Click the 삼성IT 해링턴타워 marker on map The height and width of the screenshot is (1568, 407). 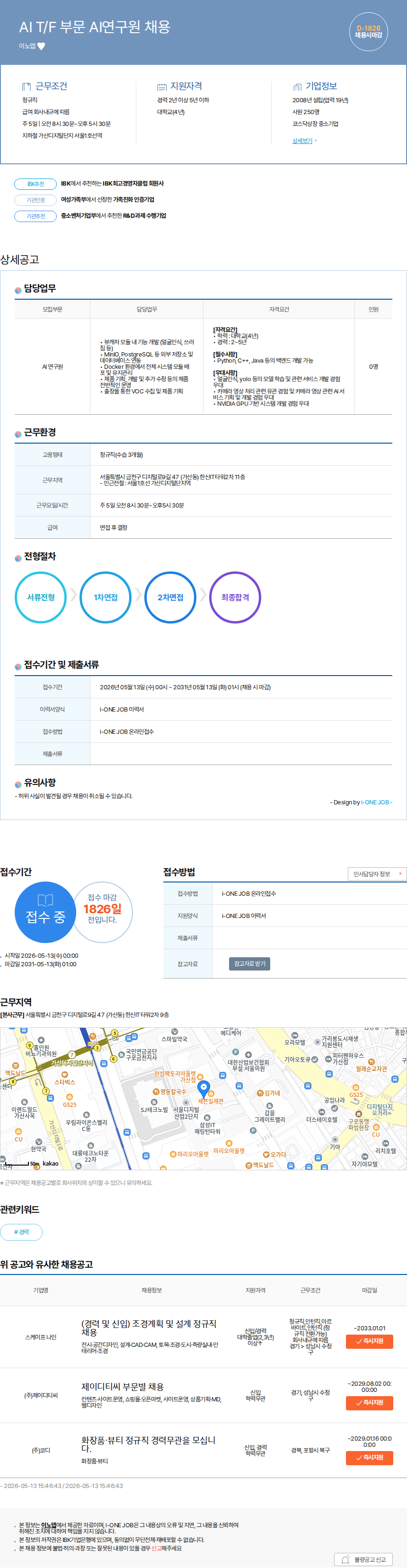(207, 1125)
